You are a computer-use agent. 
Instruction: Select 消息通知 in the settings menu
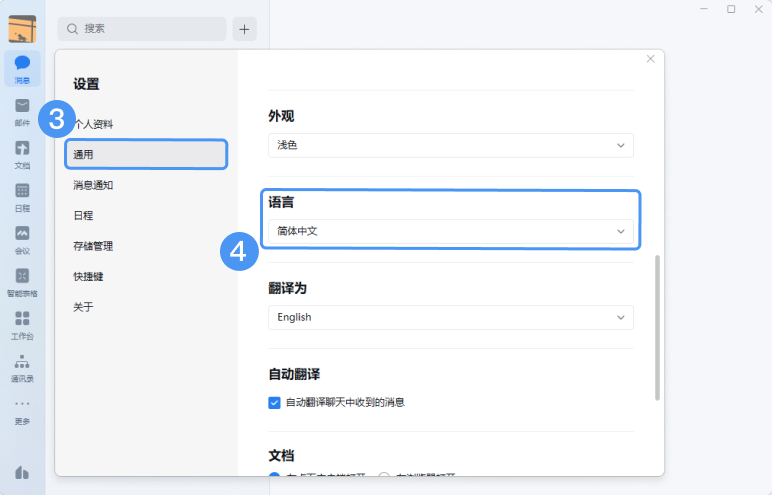click(93, 185)
